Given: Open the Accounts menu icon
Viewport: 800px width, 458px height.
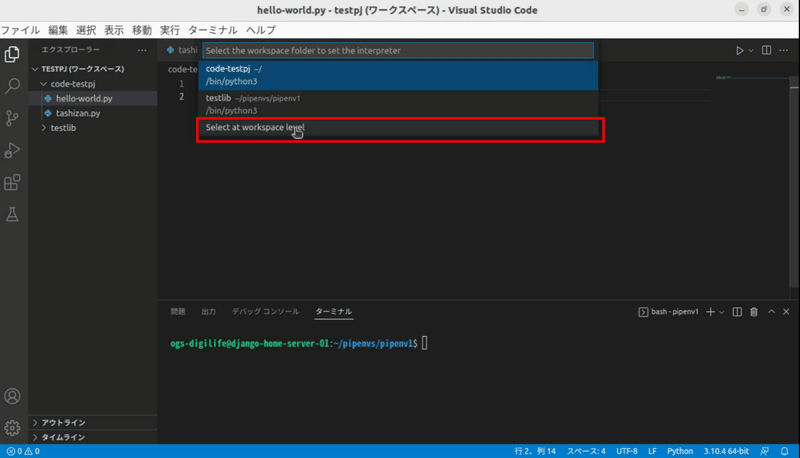Looking at the screenshot, I should coord(12,396).
